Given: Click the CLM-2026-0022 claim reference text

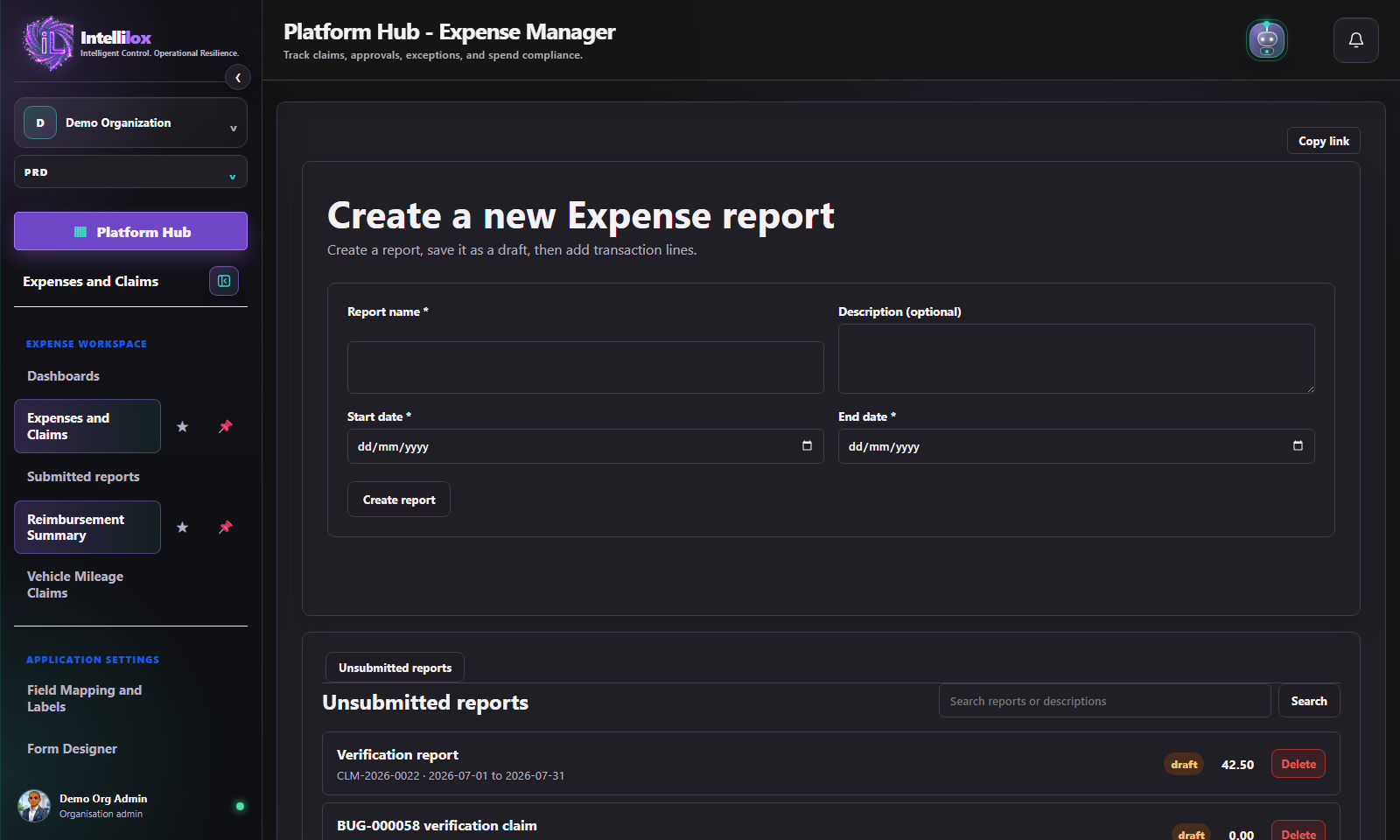Looking at the screenshot, I should pyautogui.click(x=378, y=776).
